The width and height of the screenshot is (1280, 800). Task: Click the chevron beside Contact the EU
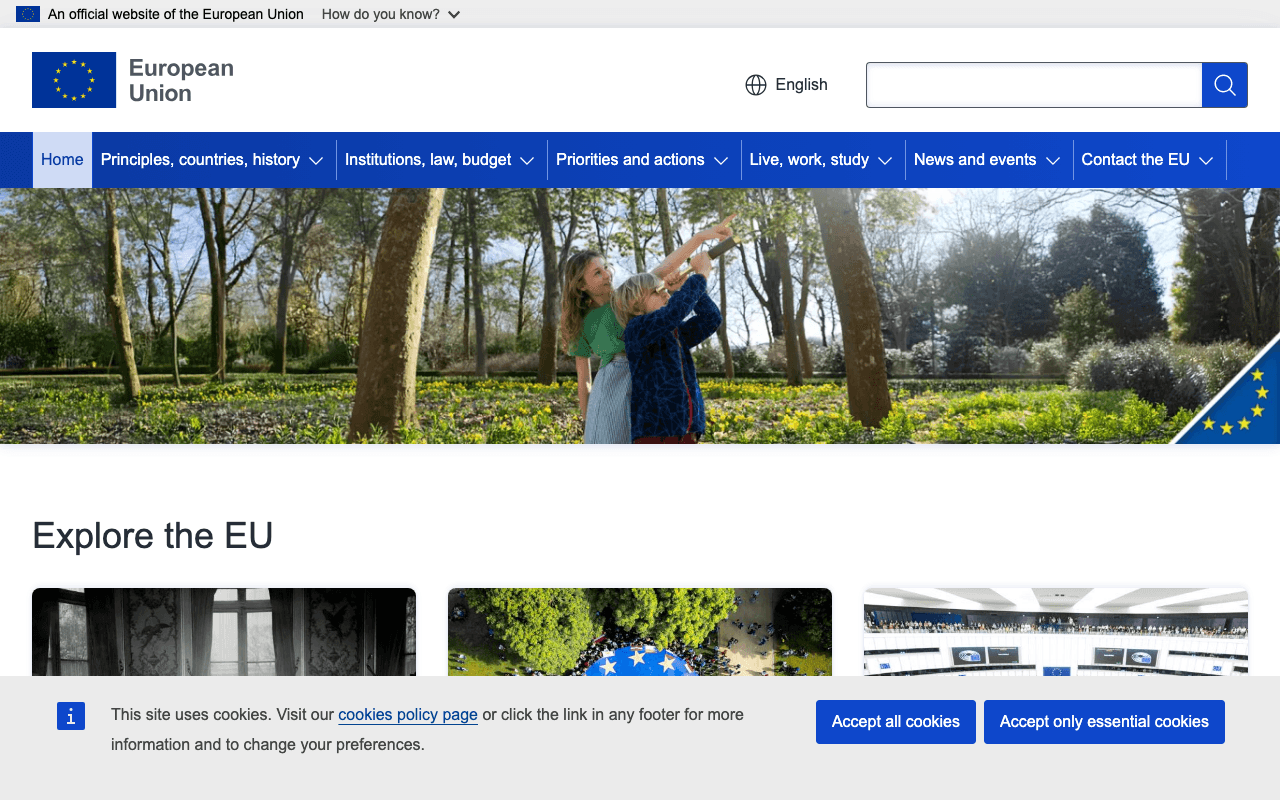[1207, 160]
